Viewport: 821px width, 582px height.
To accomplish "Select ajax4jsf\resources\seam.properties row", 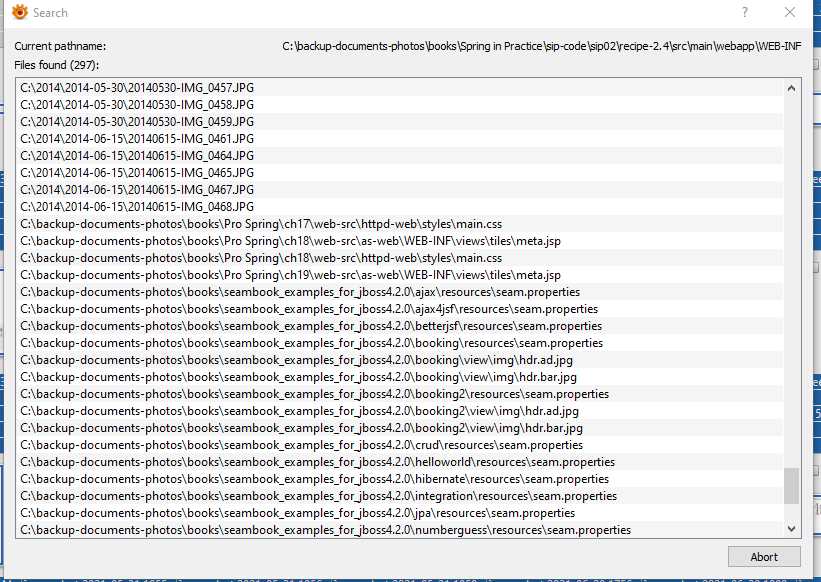I will coord(401,309).
